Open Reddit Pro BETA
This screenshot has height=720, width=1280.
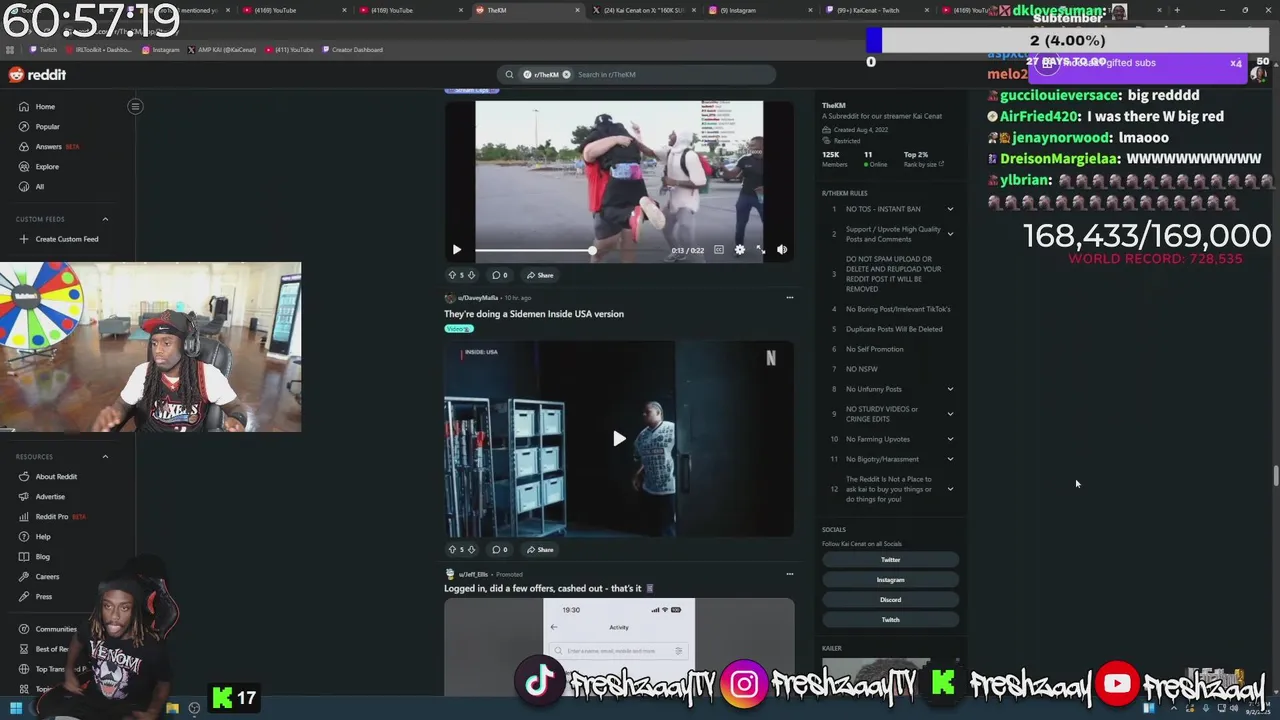pyautogui.click(x=52, y=516)
